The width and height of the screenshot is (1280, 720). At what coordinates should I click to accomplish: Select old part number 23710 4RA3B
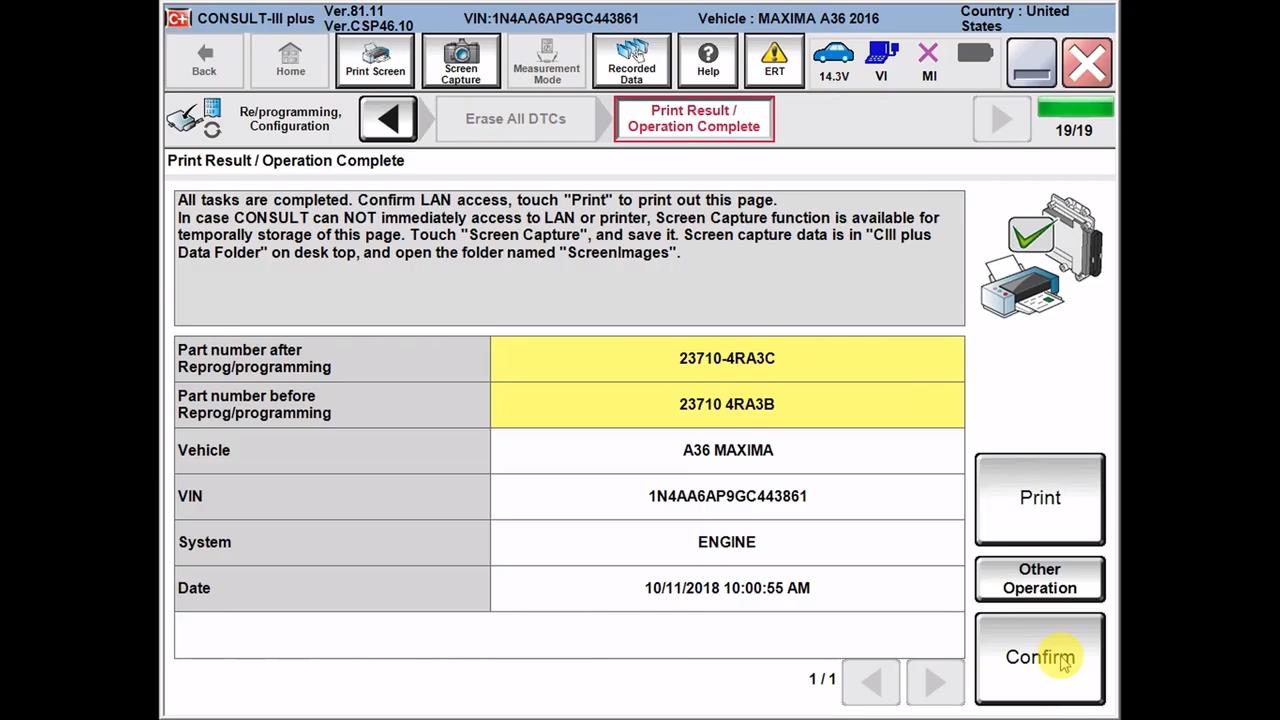point(727,405)
